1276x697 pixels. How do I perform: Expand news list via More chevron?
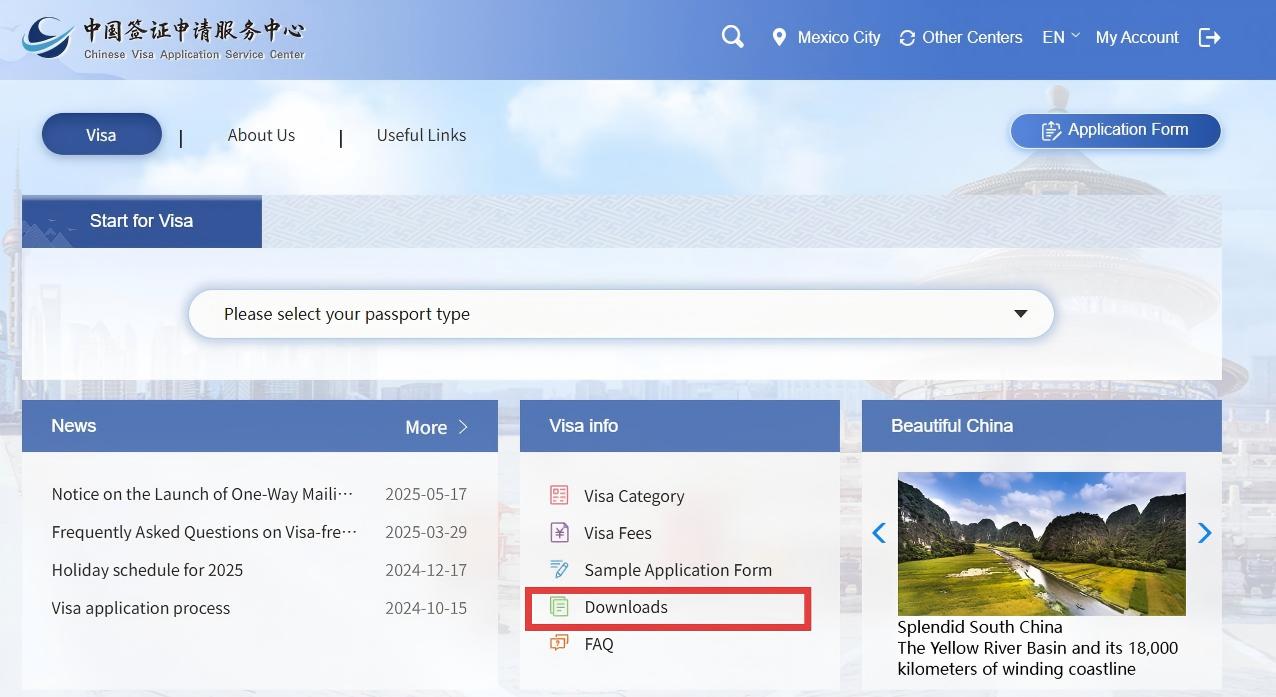[463, 427]
